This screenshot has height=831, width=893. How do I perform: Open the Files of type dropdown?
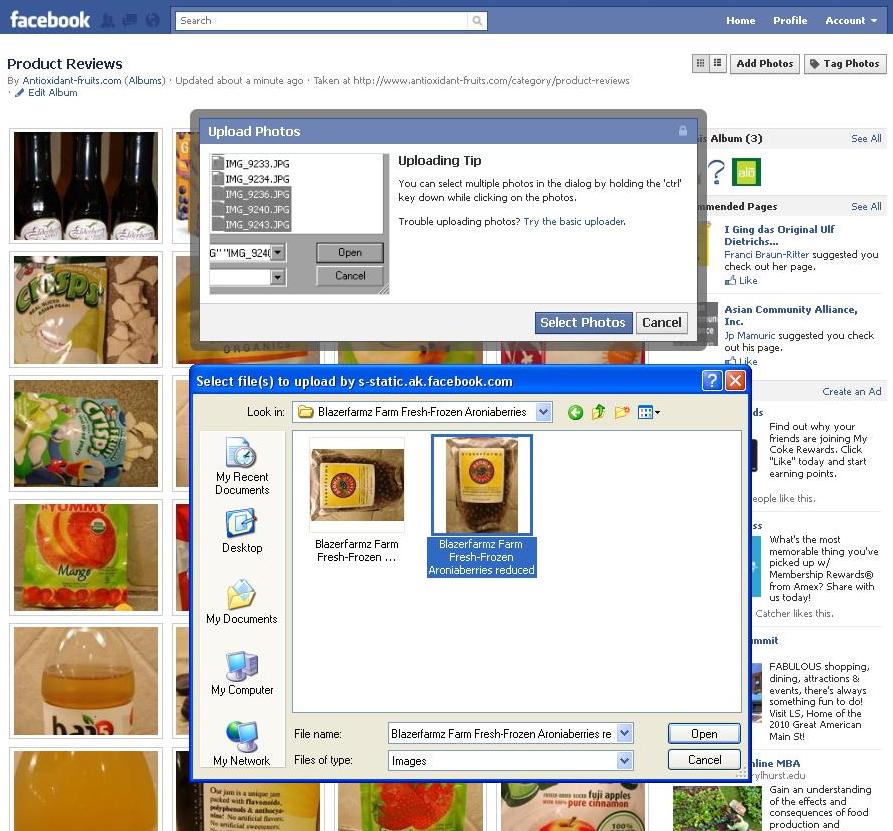(625, 761)
